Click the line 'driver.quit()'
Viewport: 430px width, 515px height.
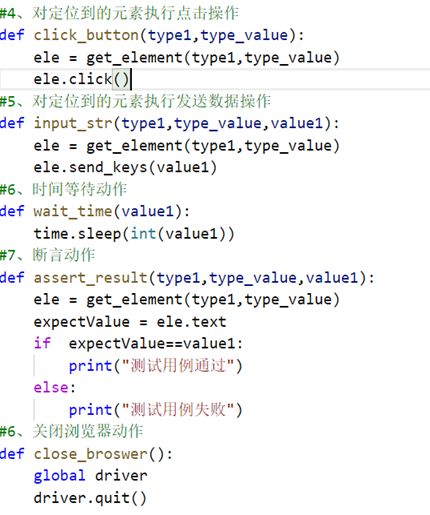click(90, 498)
